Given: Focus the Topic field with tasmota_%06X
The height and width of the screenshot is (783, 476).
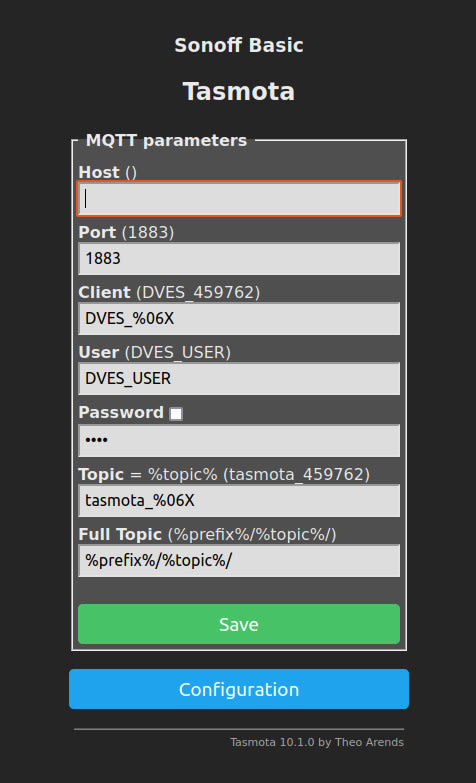Looking at the screenshot, I should coord(239,500).
